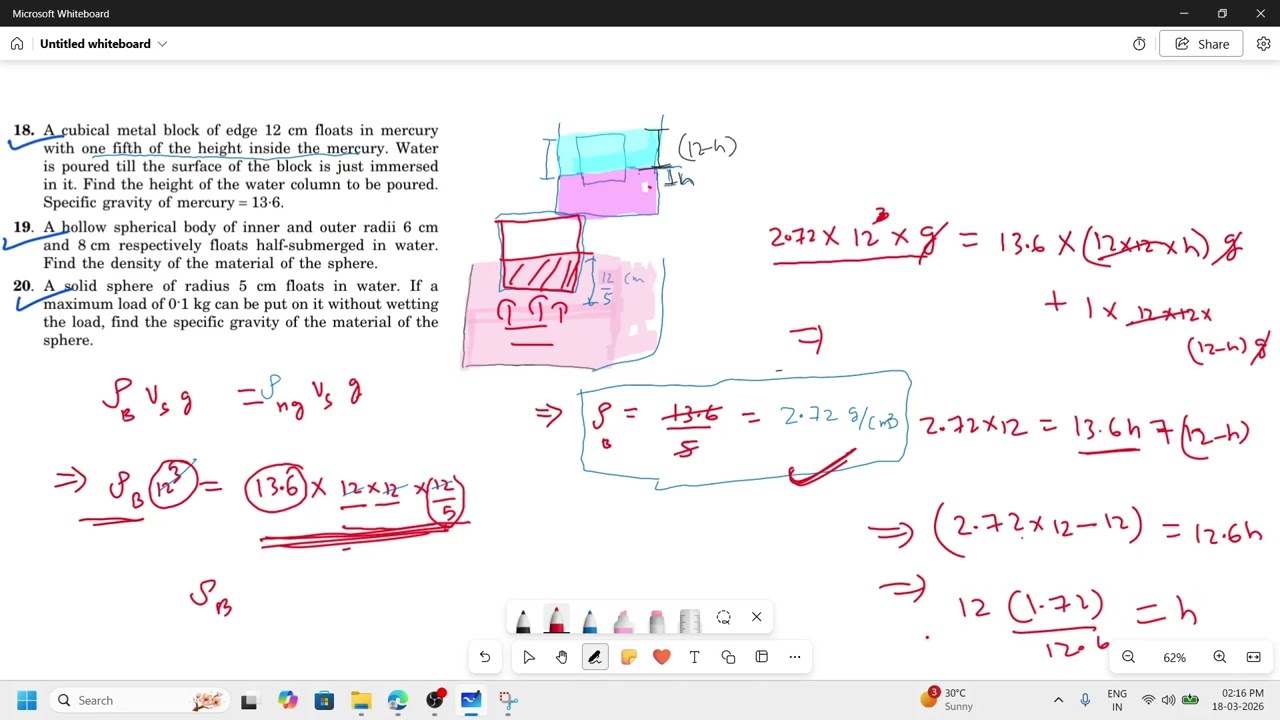Open Task View on the taskbar
This screenshot has width=1280, height=720.
[249, 700]
